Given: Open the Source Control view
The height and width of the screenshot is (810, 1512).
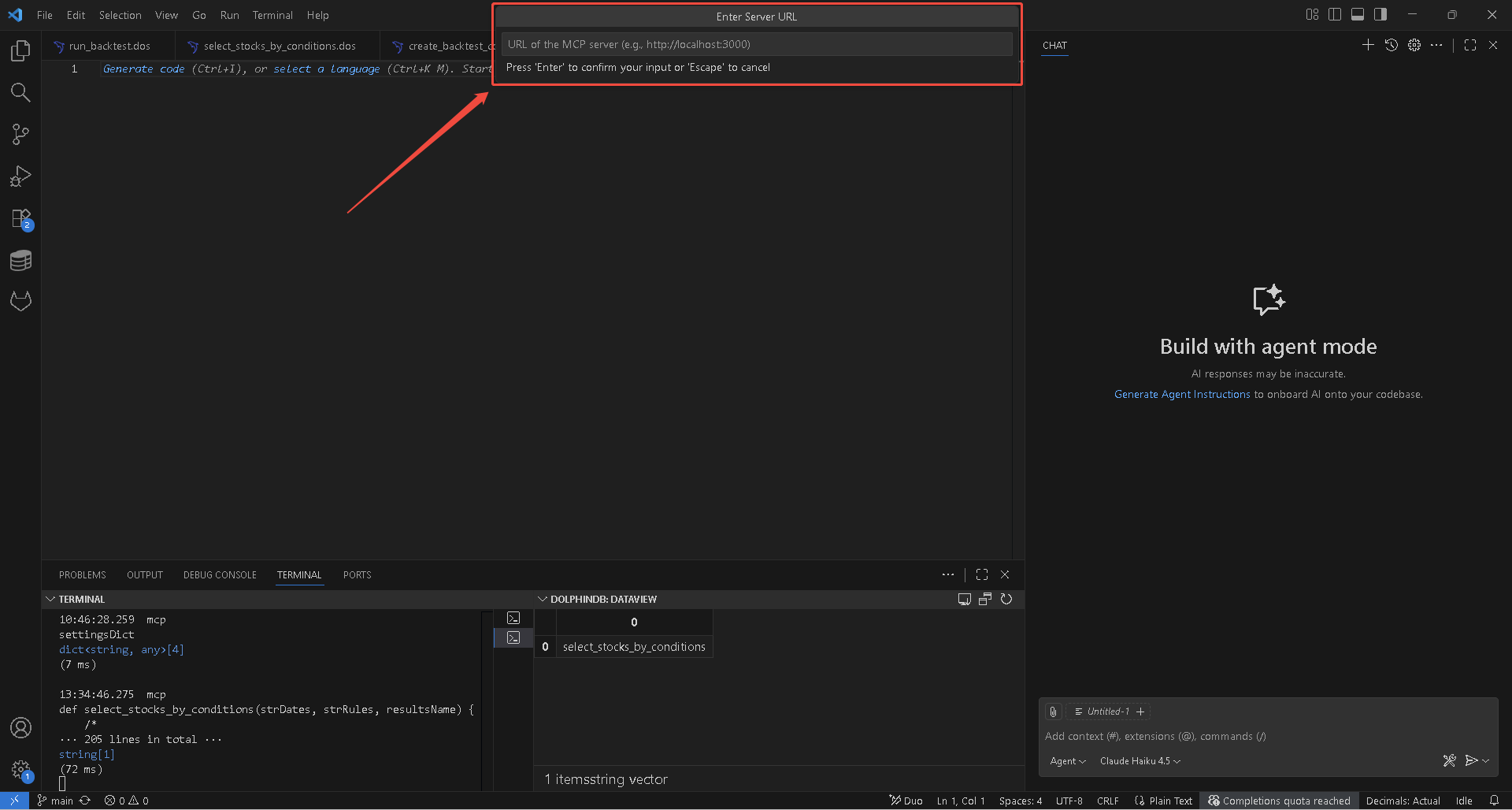Looking at the screenshot, I should coord(20,135).
